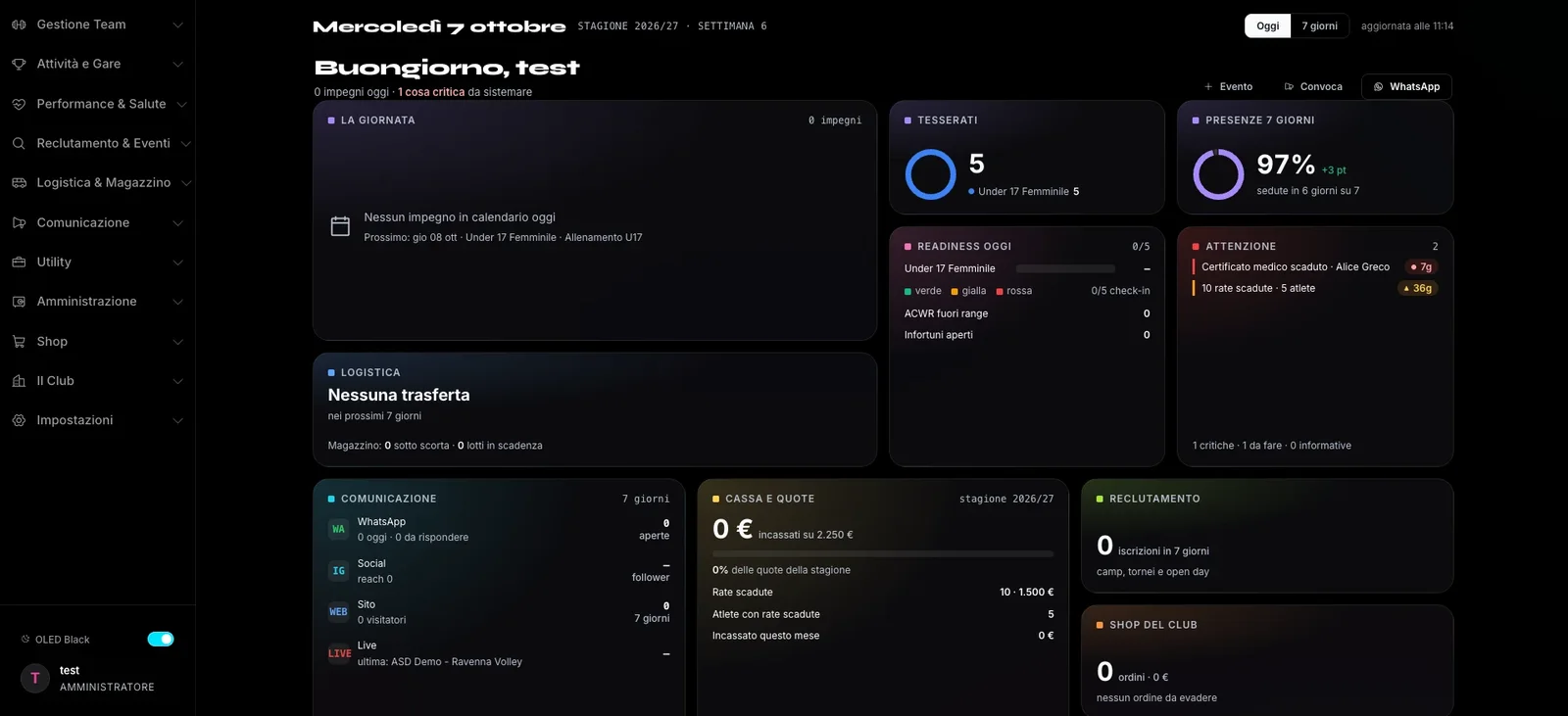Expand the Gestione Team chevron

pyautogui.click(x=177, y=24)
